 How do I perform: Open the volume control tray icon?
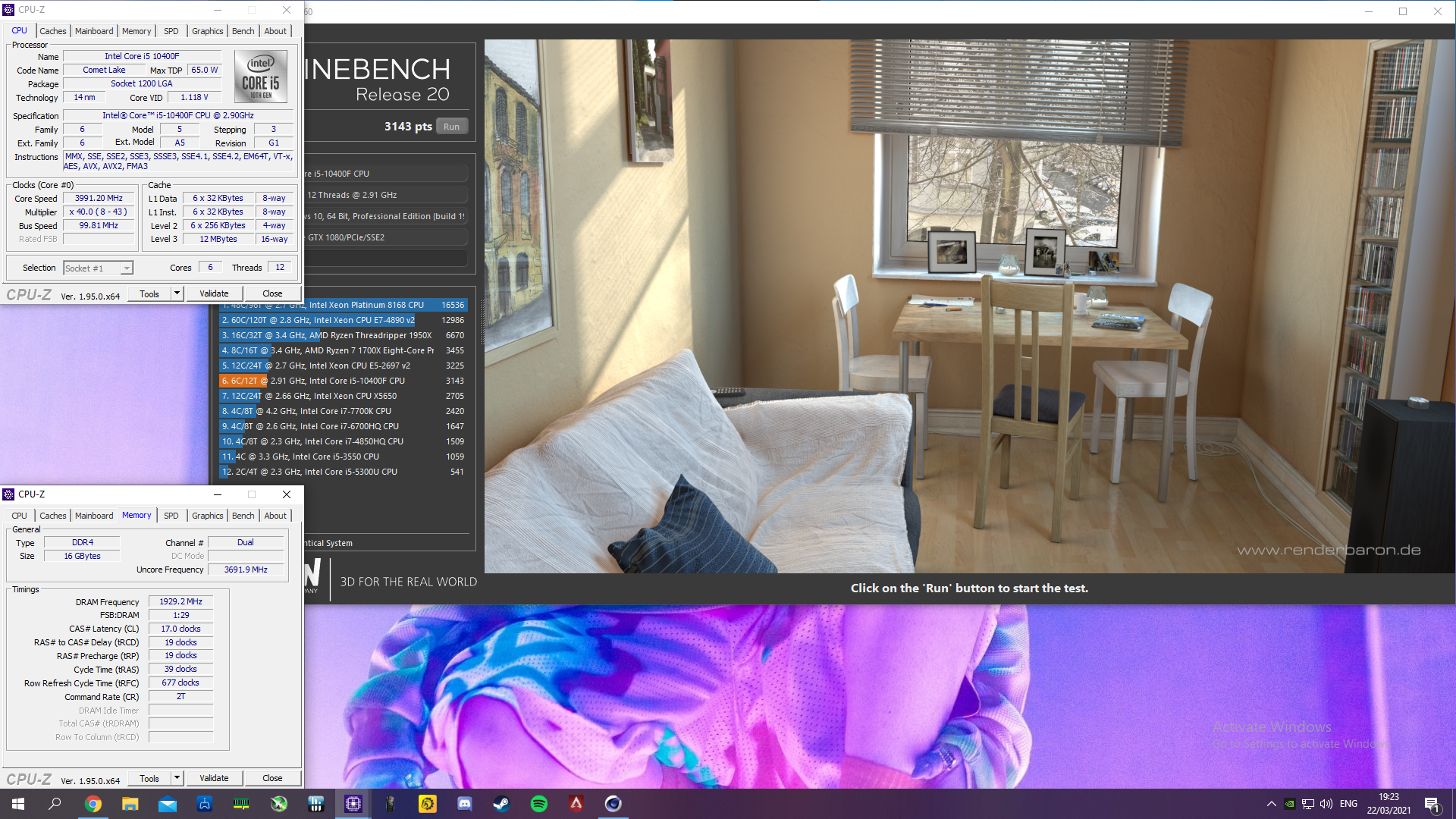[x=1326, y=804]
